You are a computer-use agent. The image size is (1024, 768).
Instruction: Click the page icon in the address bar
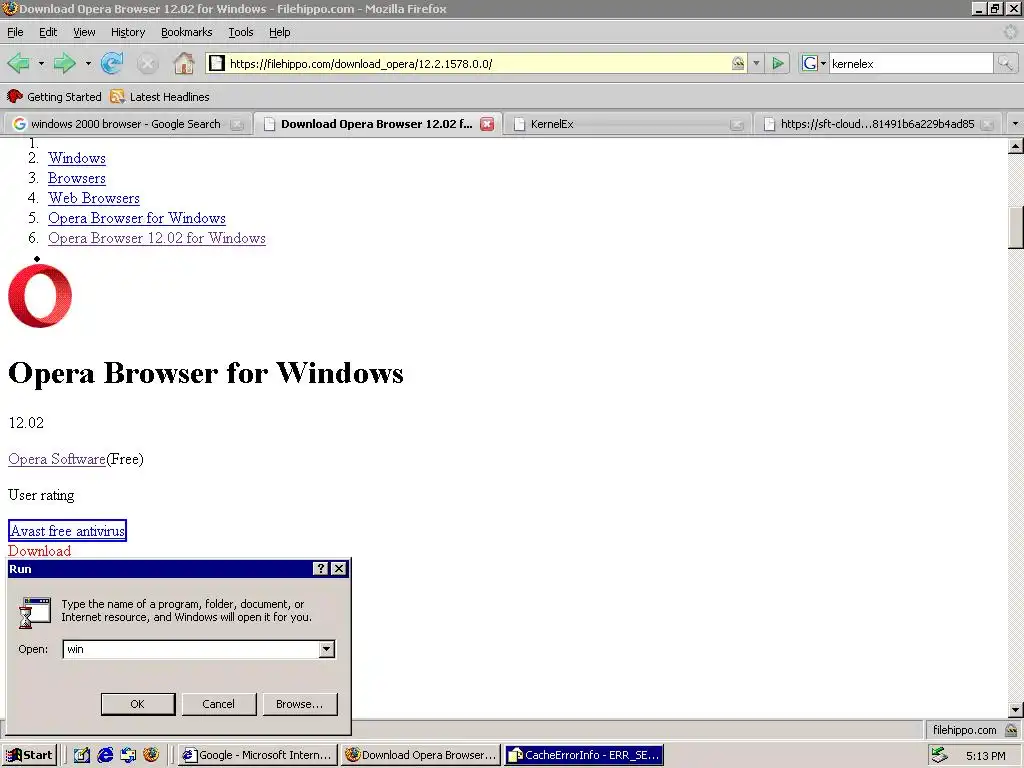tap(217, 63)
